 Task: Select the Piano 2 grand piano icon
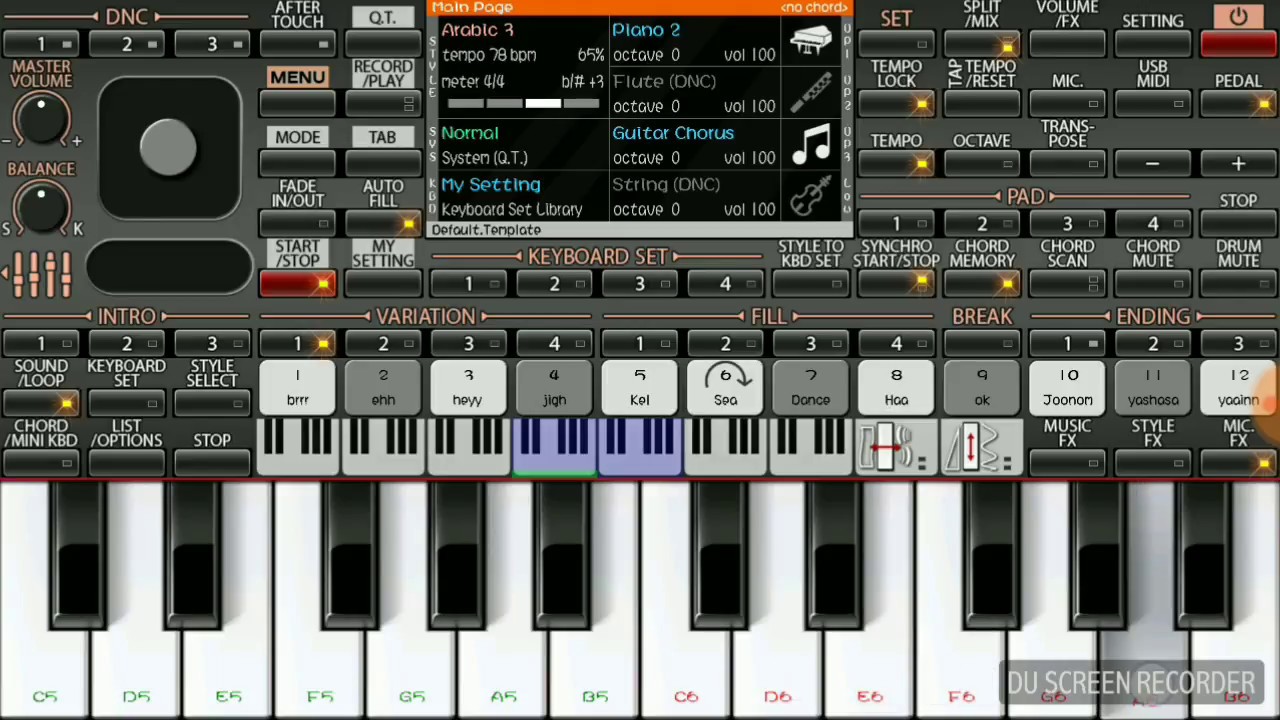[811, 42]
